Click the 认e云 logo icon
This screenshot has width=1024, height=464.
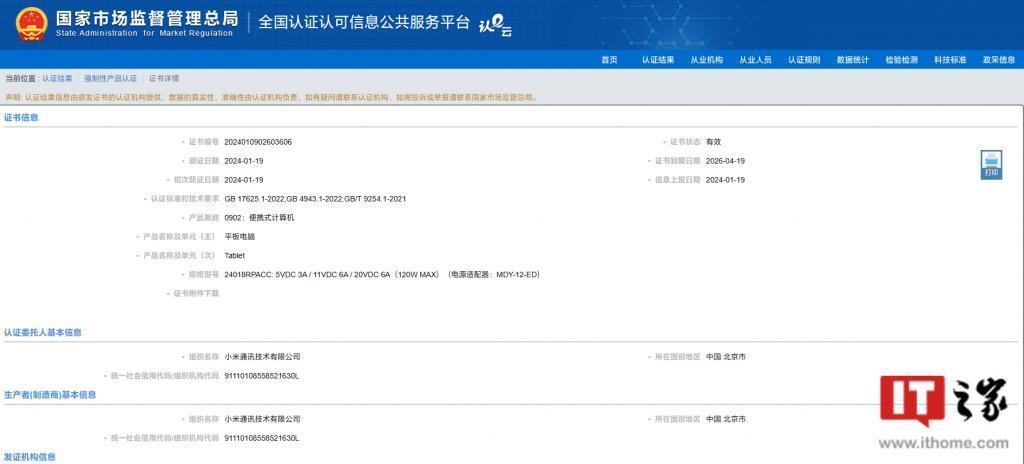[x=495, y=26]
